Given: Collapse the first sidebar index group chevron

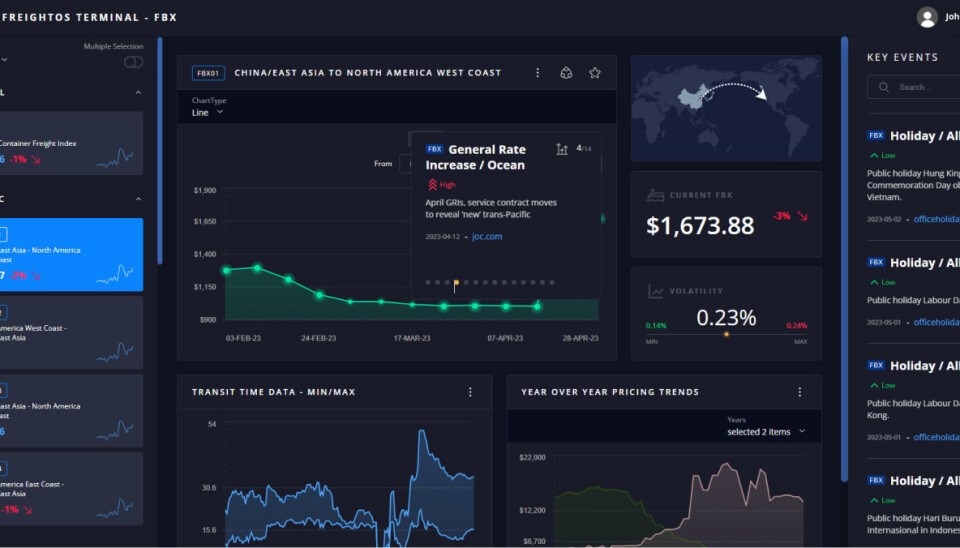Looking at the screenshot, I should [138, 93].
